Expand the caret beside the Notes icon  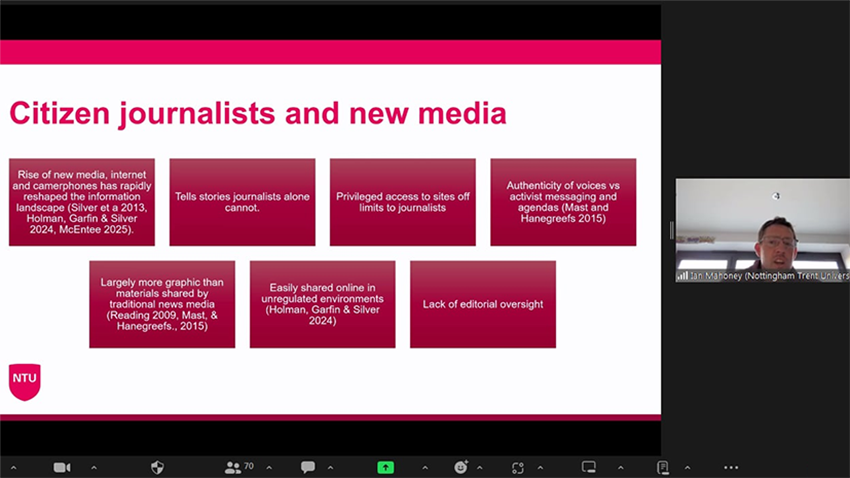tap(686, 467)
